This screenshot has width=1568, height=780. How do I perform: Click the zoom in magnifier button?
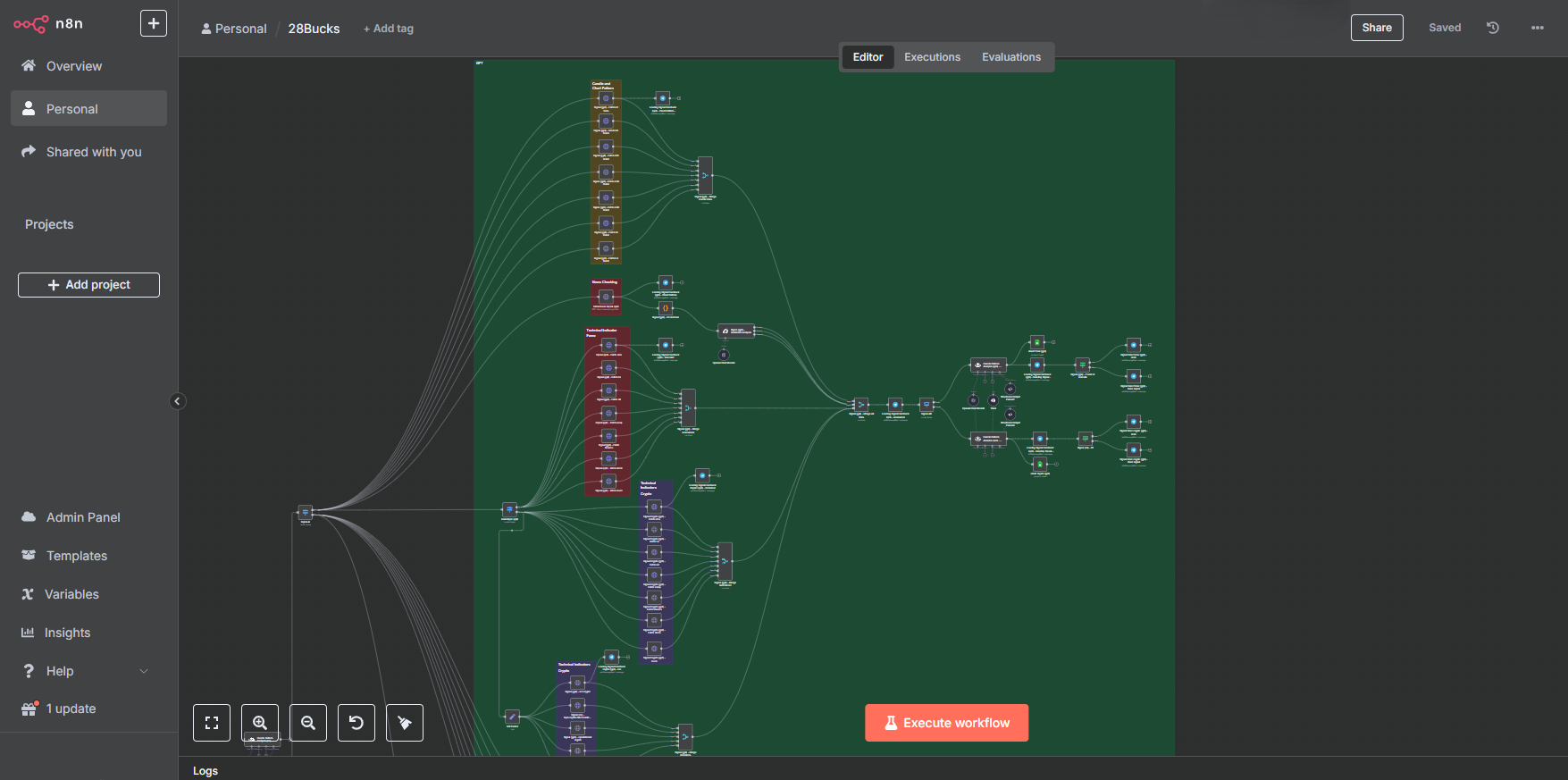[260, 723]
